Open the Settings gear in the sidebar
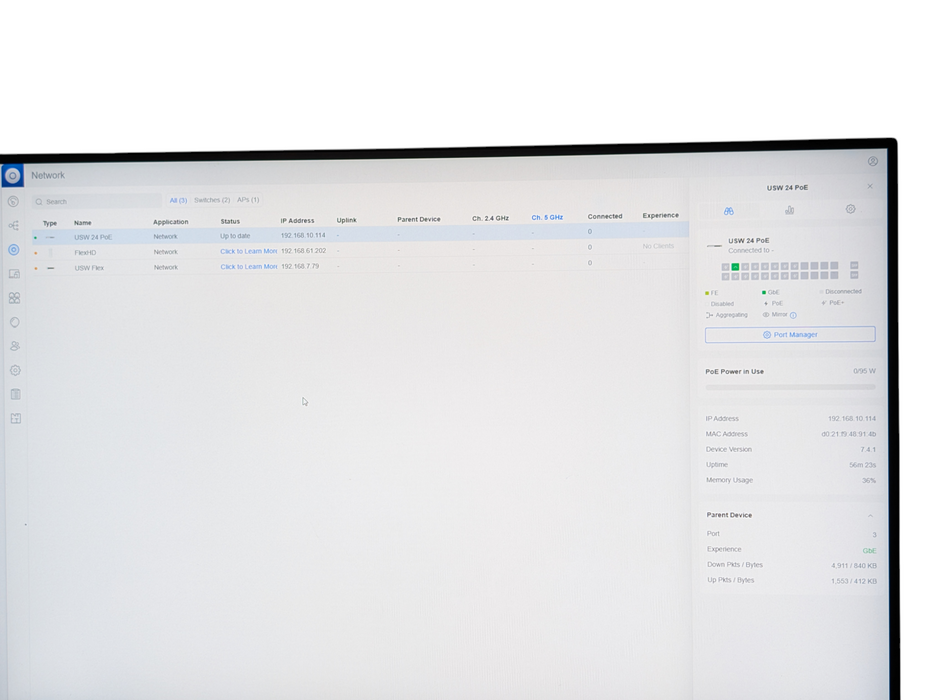The width and height of the screenshot is (930, 700). click(15, 370)
